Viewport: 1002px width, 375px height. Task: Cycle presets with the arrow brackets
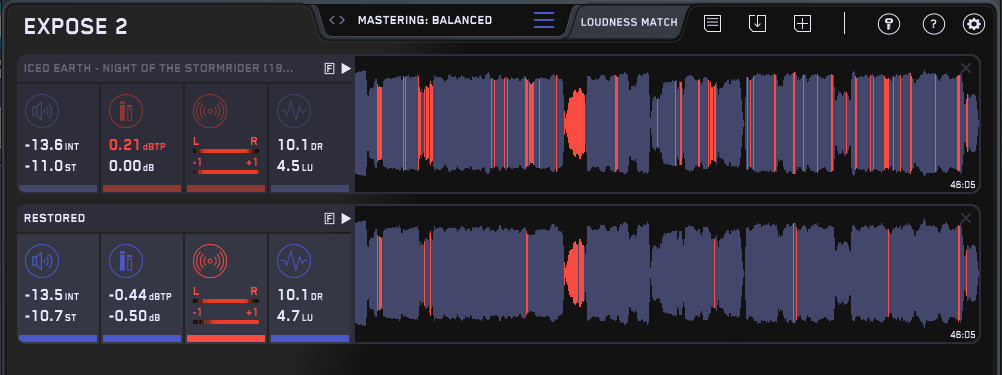click(x=337, y=20)
